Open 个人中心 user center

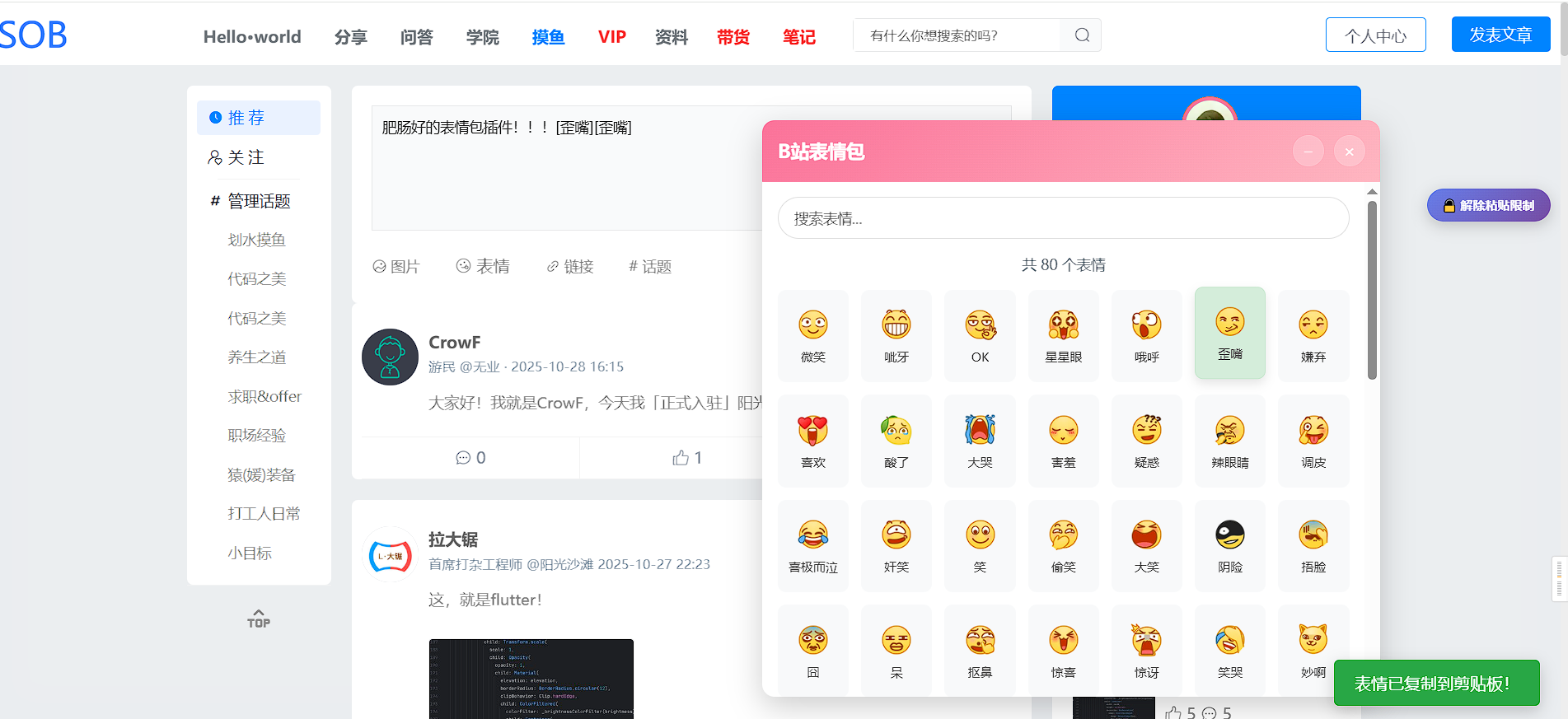(1375, 35)
